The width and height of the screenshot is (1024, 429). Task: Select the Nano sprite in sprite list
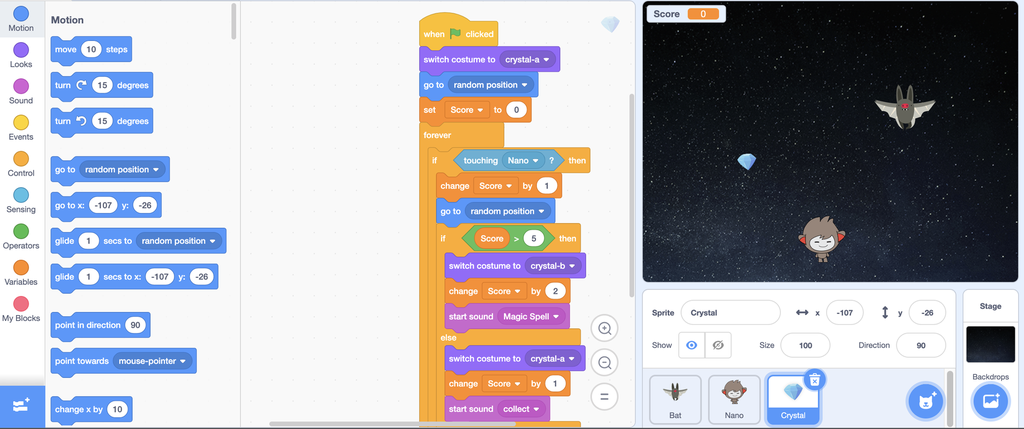734,398
